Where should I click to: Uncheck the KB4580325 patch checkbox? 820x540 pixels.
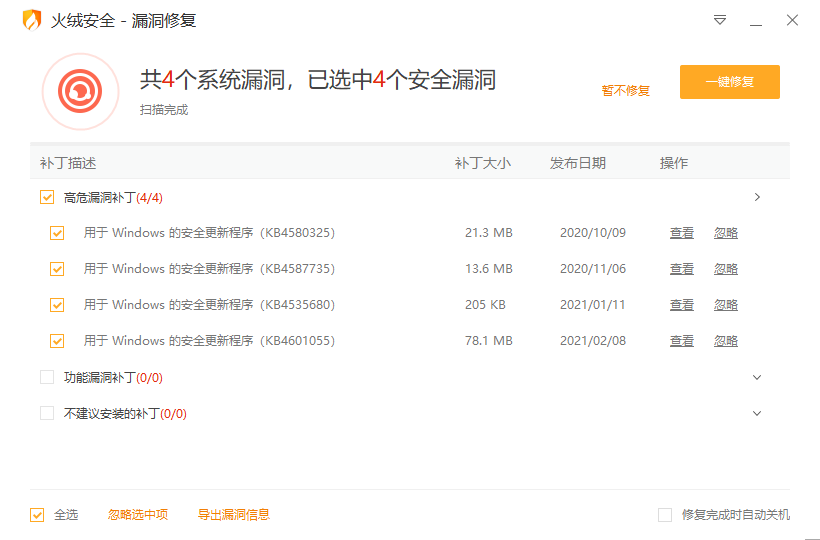[57, 233]
